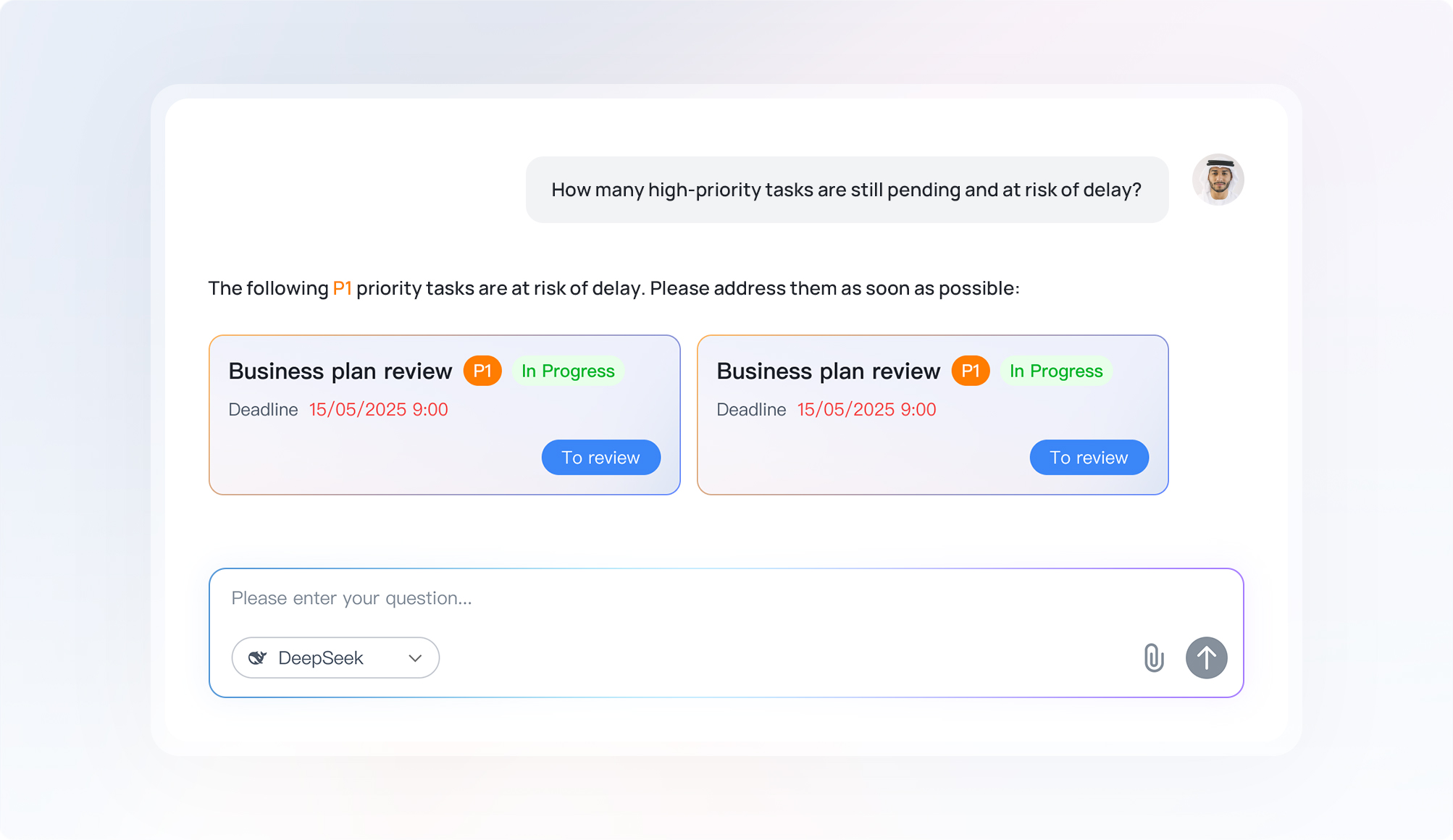This screenshot has width=1453, height=840.
Task: Click the P1 badge on the right card
Action: click(971, 371)
